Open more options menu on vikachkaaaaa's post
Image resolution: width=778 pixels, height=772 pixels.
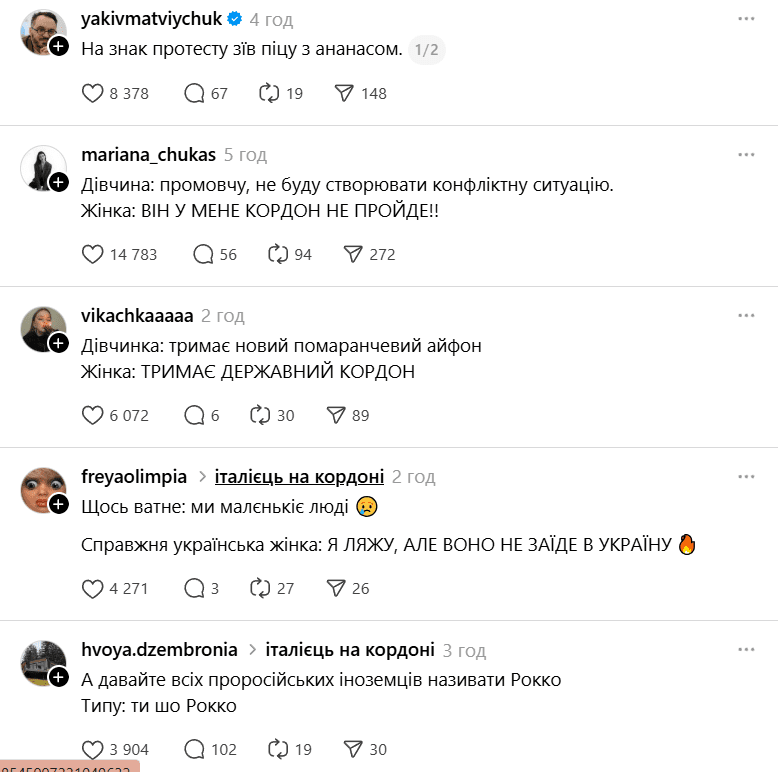(x=746, y=315)
